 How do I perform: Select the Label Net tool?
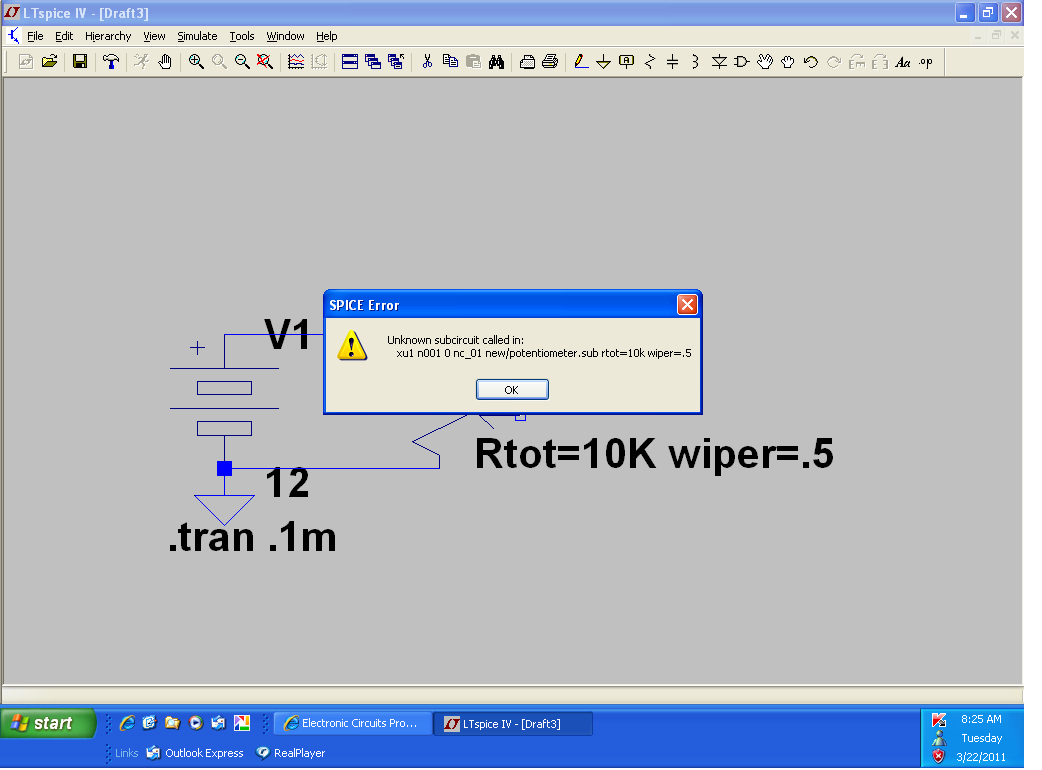coord(627,62)
